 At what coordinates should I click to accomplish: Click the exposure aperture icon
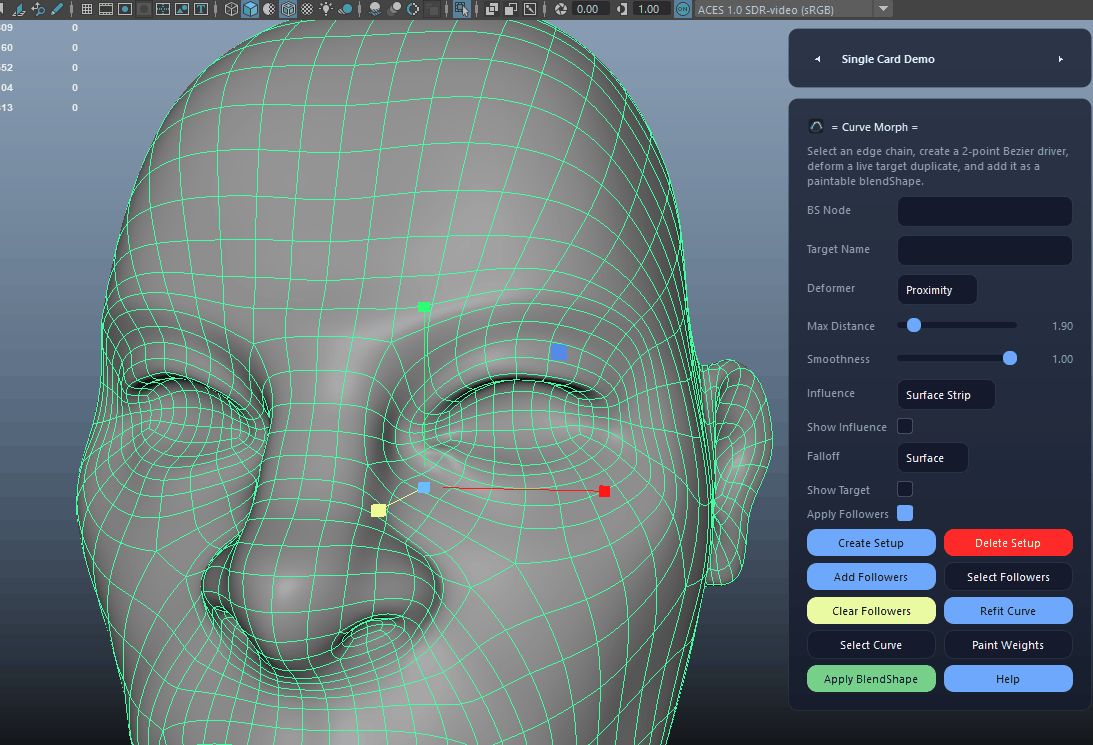tap(560, 9)
